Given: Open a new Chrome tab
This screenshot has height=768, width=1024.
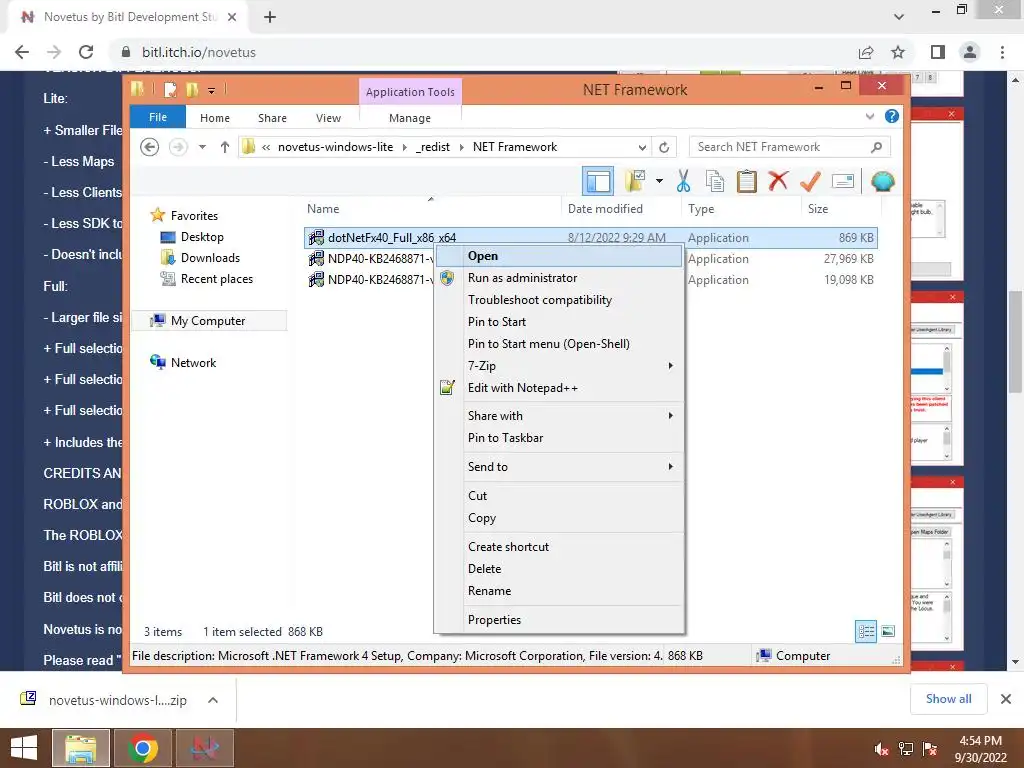Looking at the screenshot, I should (x=270, y=17).
